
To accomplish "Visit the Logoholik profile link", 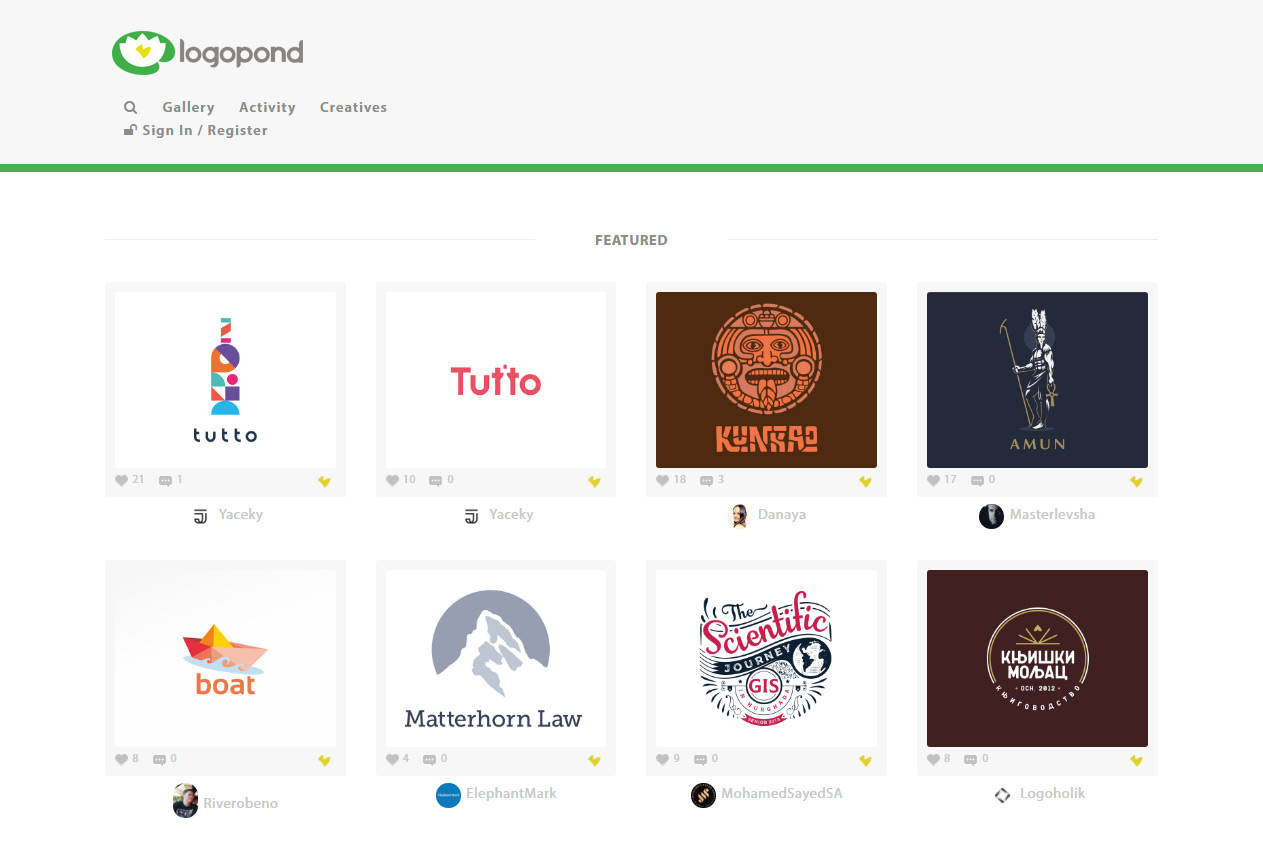I will [x=1052, y=794].
